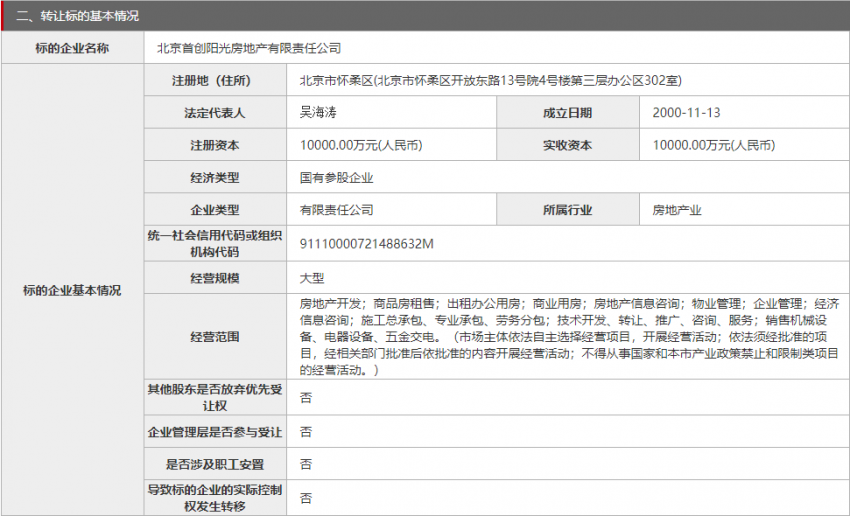Select 否 in the 是否涉及职工安置 row
This screenshot has width=850, height=516.
pyautogui.click(x=306, y=465)
